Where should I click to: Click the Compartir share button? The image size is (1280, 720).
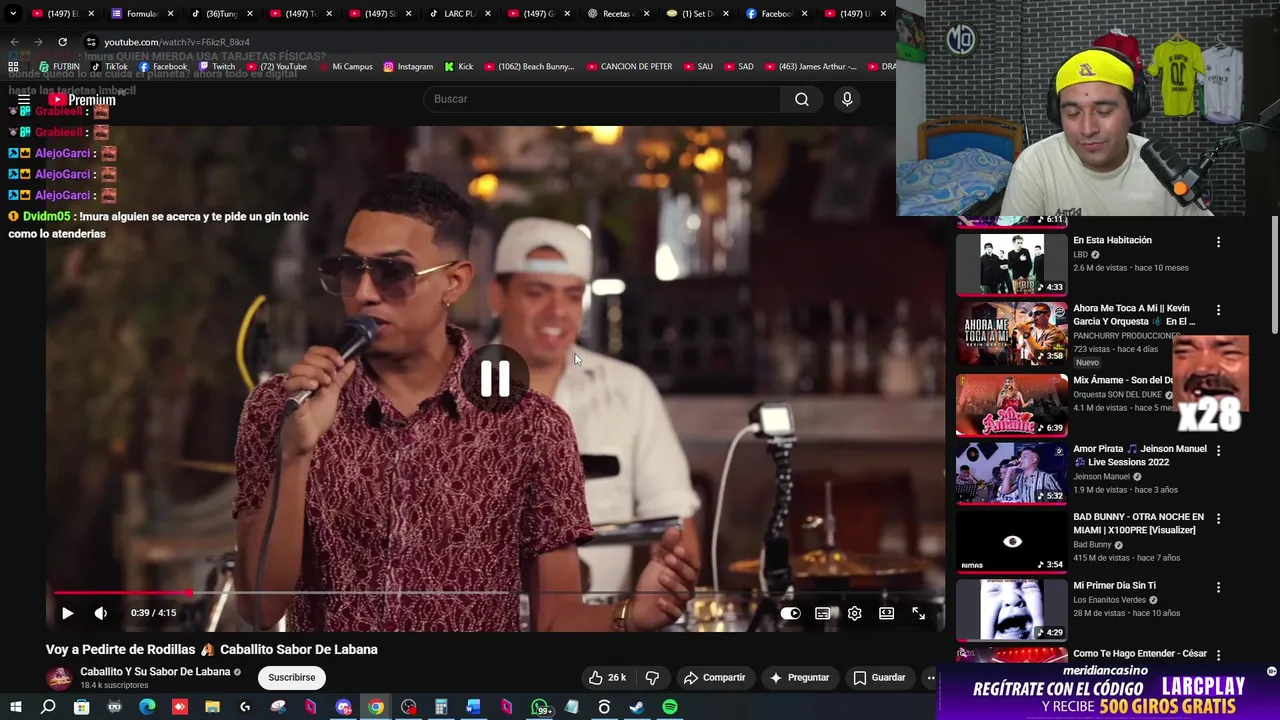click(x=714, y=677)
